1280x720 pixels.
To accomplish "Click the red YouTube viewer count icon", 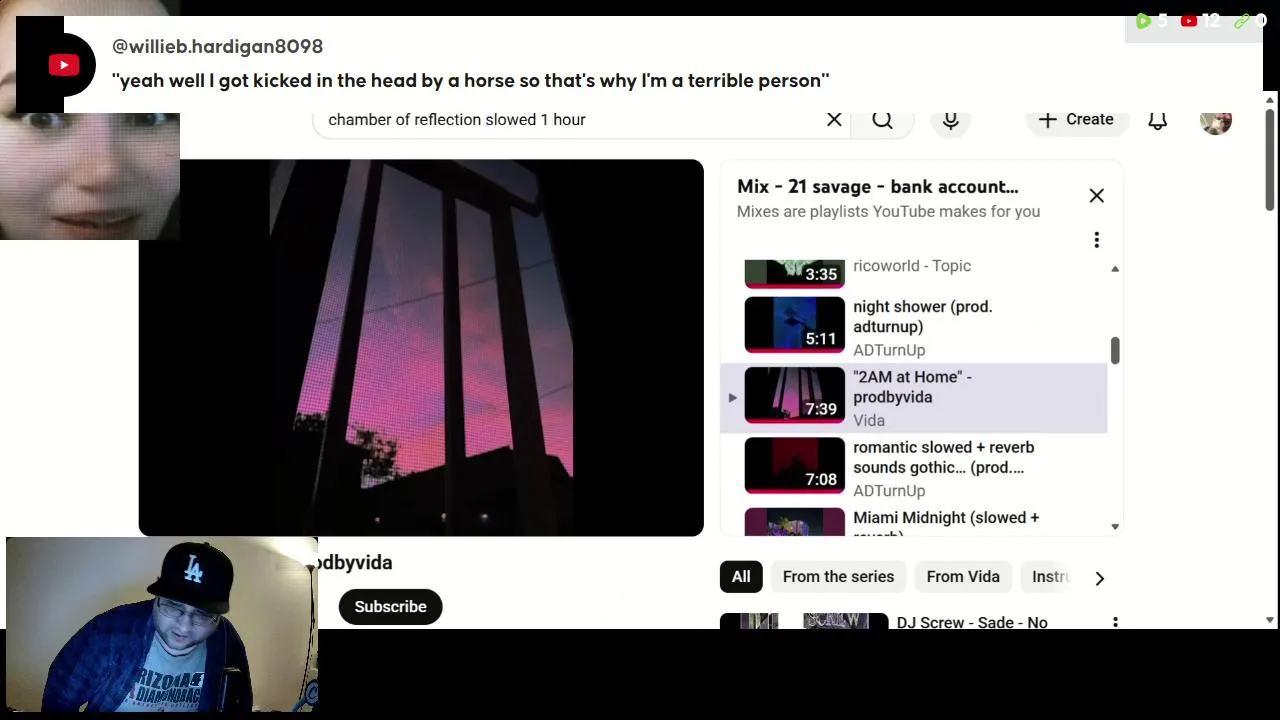I will (x=1189, y=21).
